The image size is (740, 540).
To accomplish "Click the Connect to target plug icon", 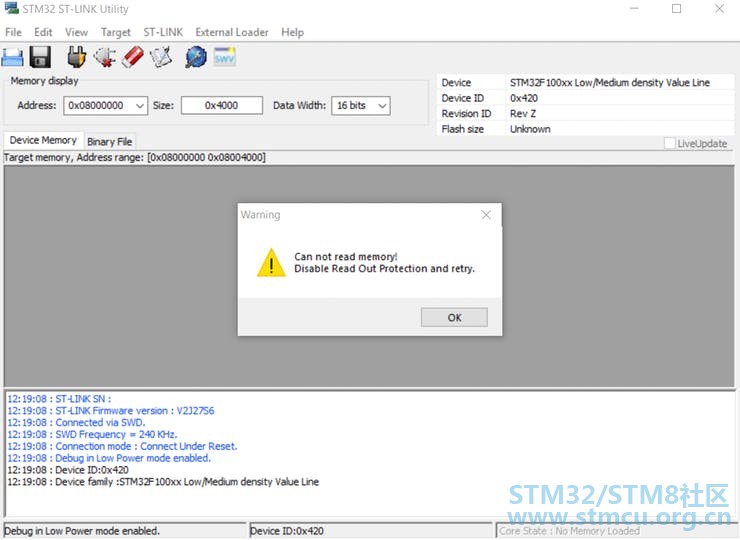I will pyautogui.click(x=76, y=58).
